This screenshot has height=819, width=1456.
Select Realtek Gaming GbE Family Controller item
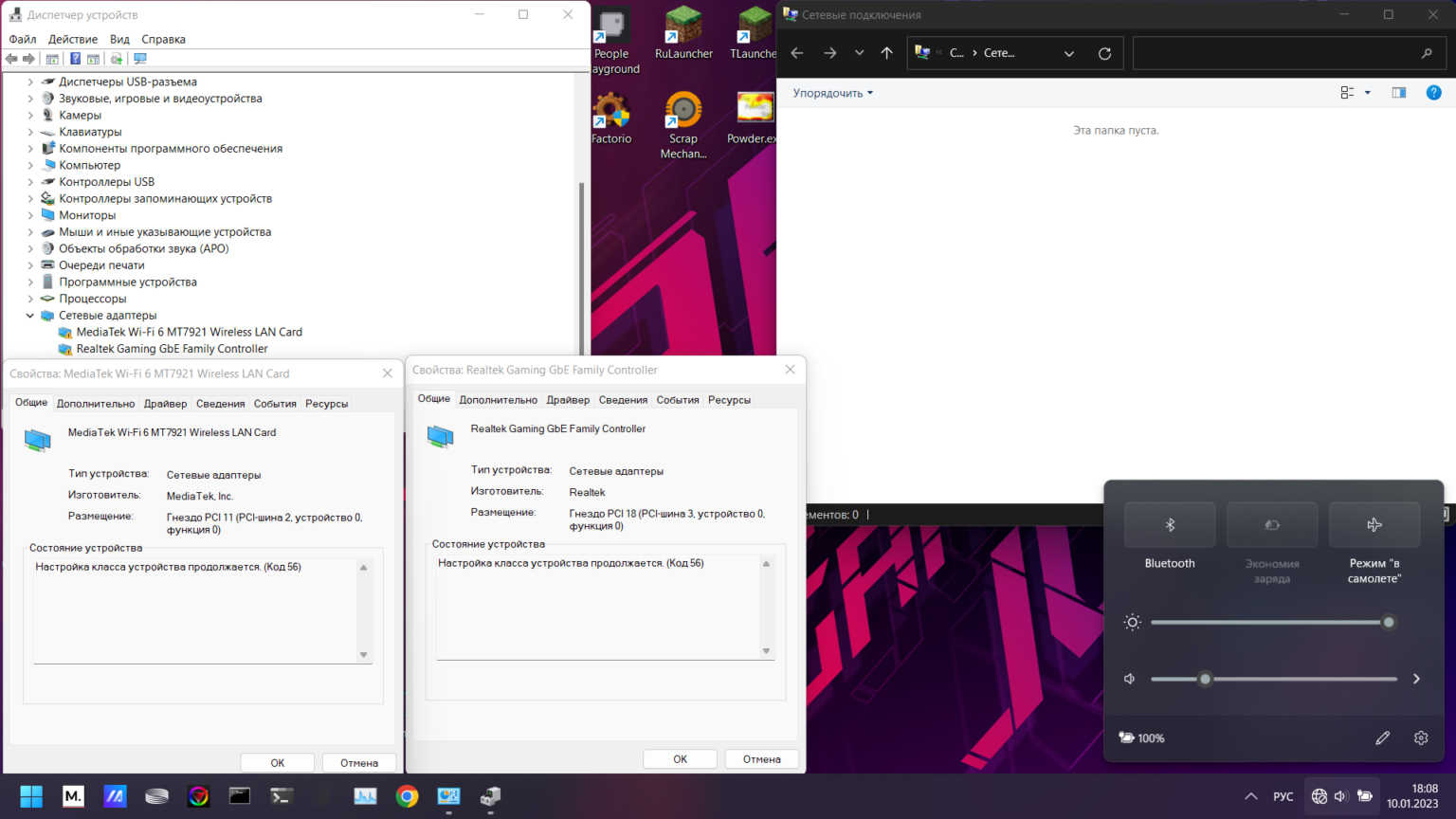pos(172,349)
